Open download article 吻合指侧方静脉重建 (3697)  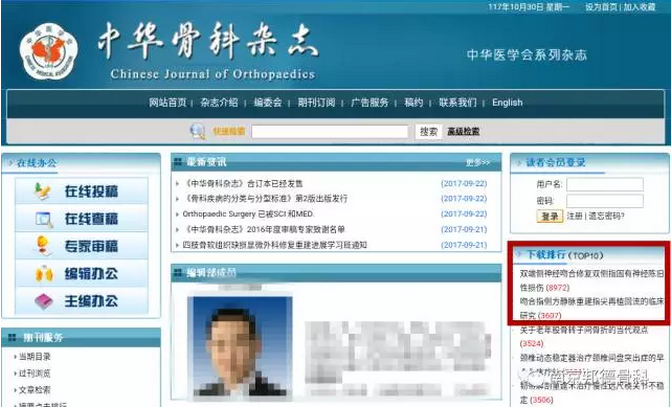coord(591,308)
